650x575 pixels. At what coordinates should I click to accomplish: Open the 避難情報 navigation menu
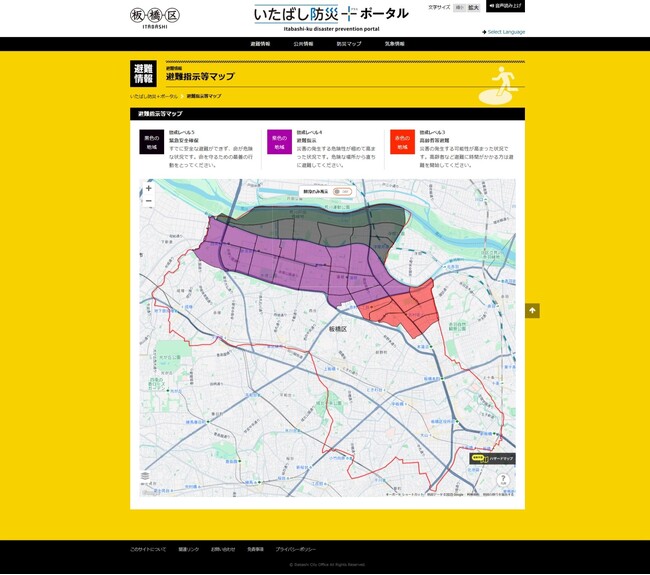[x=260, y=44]
